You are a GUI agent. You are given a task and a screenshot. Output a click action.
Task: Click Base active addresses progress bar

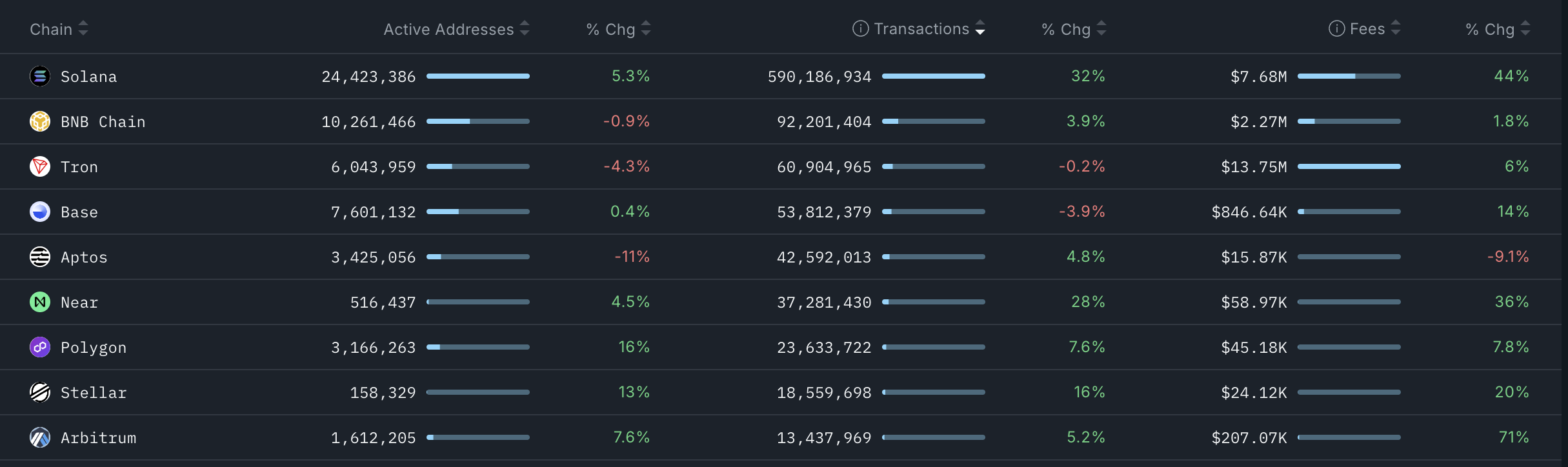coord(478,212)
